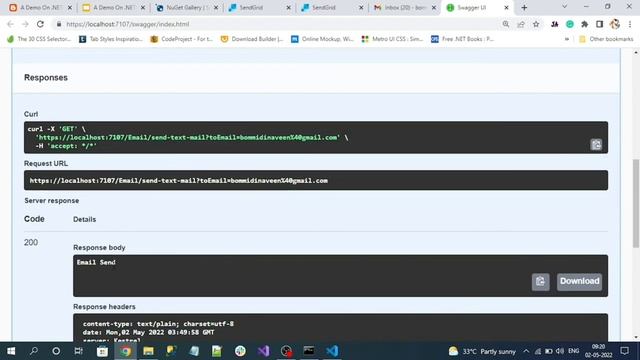
Task: Go forward in browser history
Action: click(25, 24)
